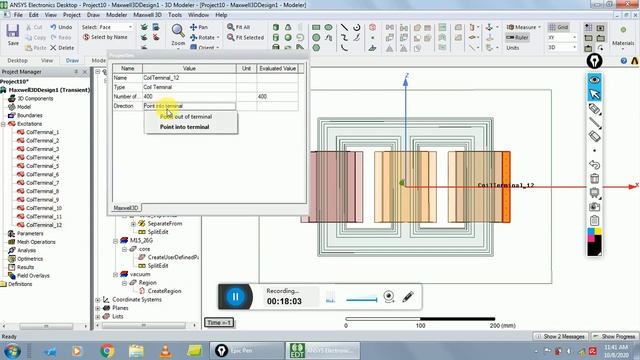Click the Number of value 400 field
The height and width of the screenshot is (360, 640).
(189, 96)
